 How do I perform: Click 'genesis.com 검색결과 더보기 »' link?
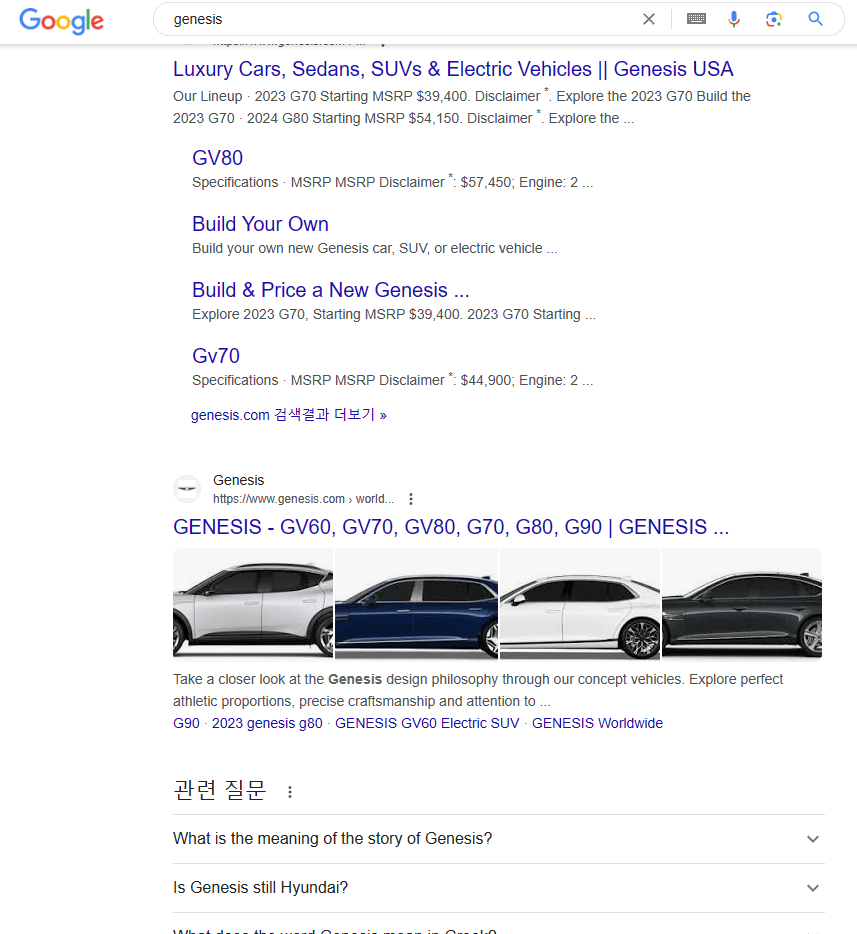[291, 414]
